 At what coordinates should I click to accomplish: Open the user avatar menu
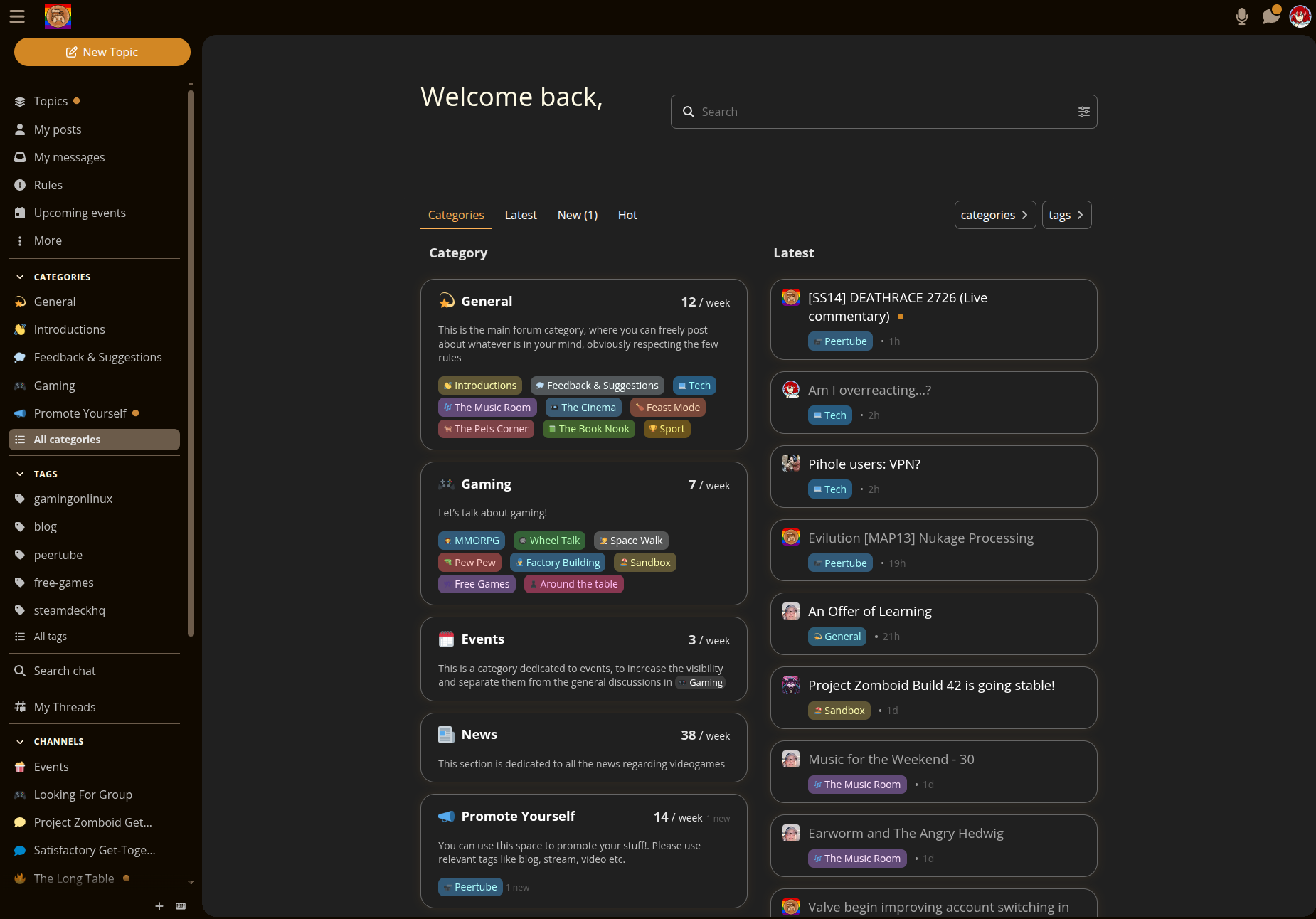1300,16
